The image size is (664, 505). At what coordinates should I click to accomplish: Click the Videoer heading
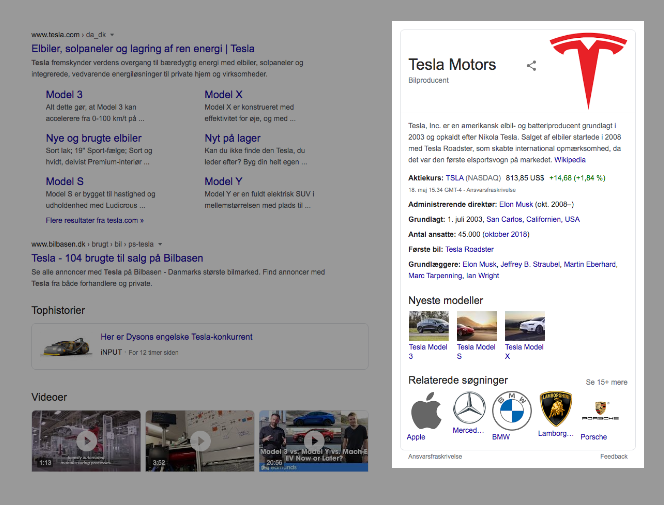pos(49,397)
